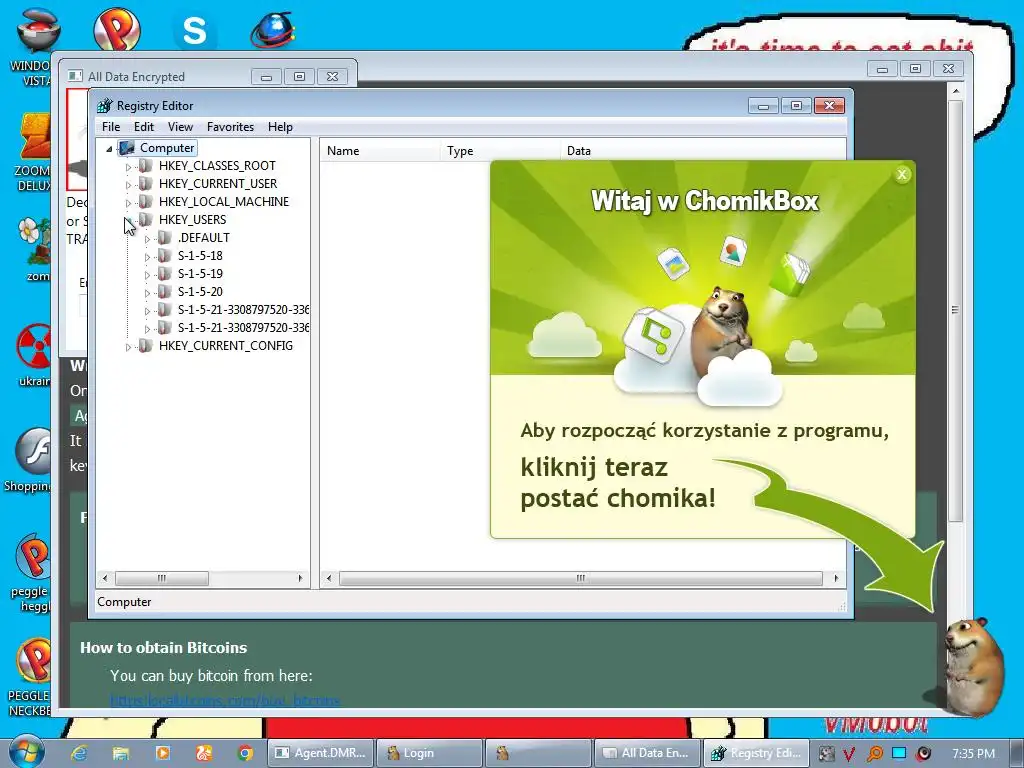Viewport: 1024px width, 768px height.
Task: Select the HKEY_CURRENT_CONFIG label
Action: pos(225,345)
